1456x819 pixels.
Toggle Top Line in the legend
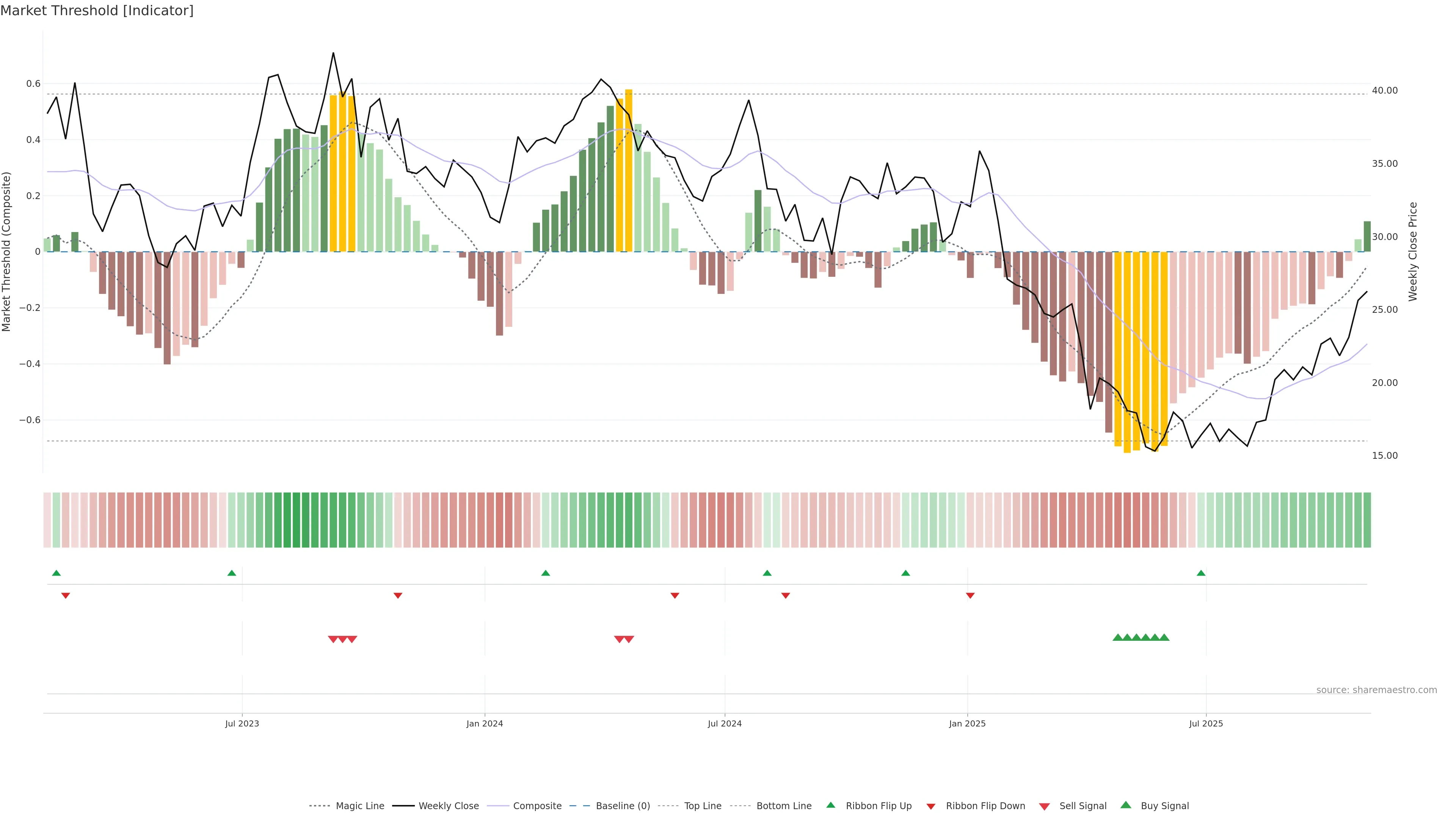pos(703,806)
